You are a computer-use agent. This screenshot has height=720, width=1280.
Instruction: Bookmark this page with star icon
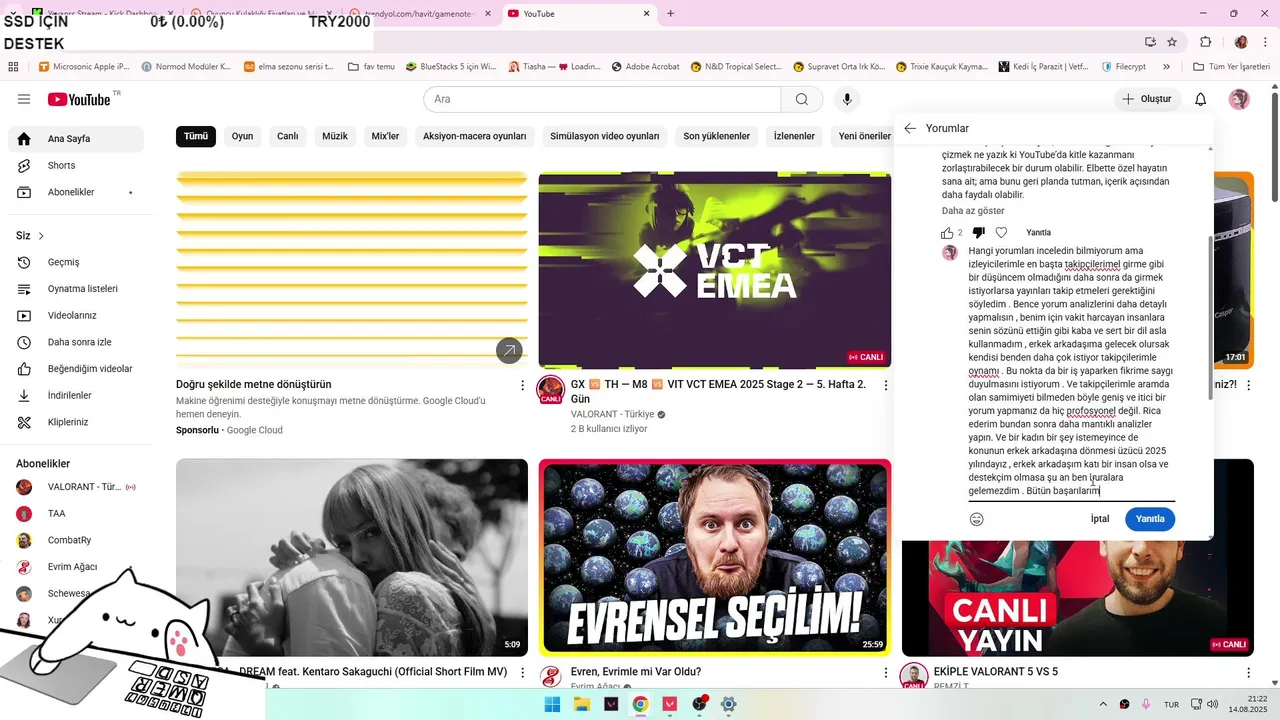1172,42
